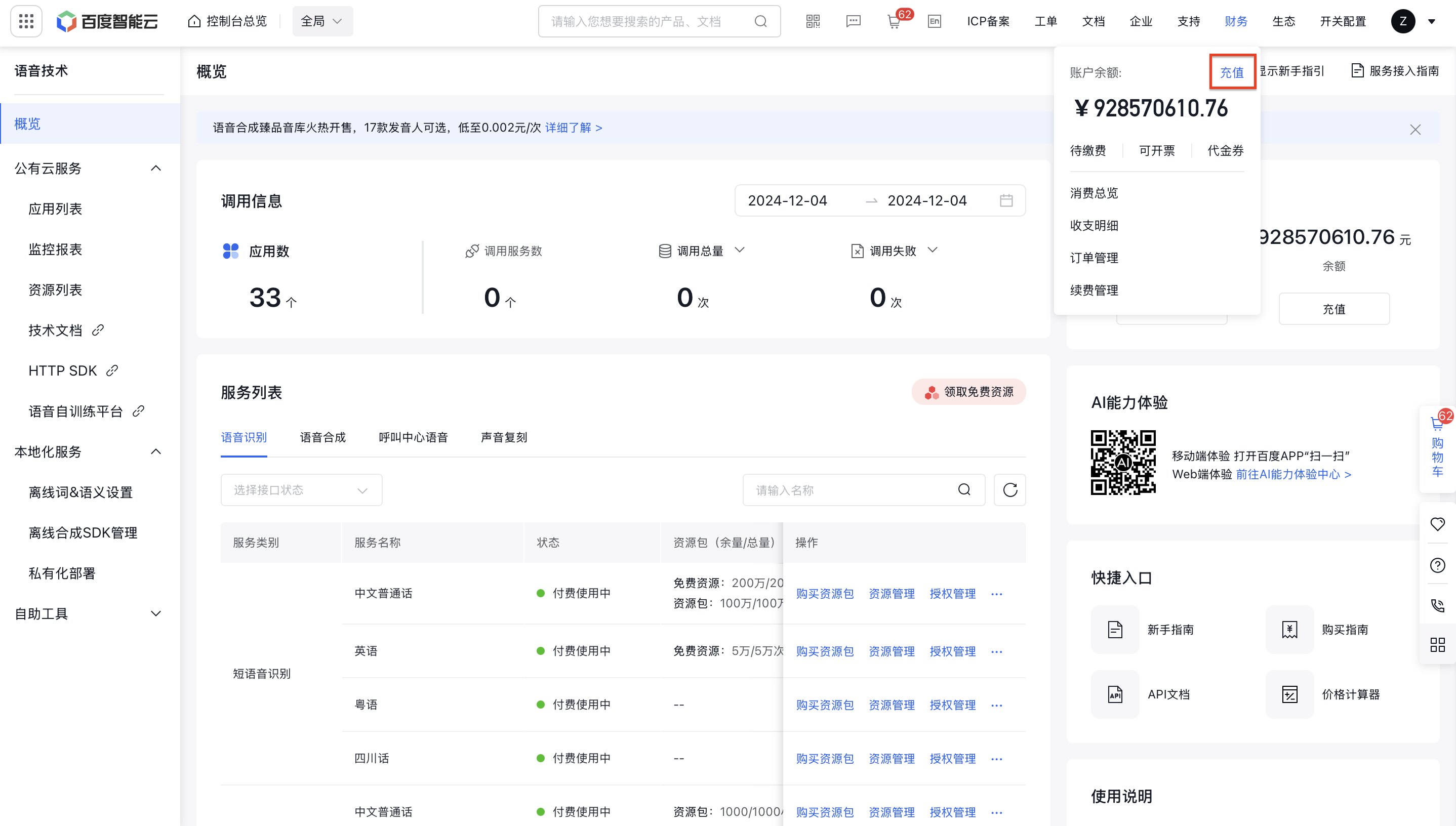Switch language with the En icon

pos(934,22)
